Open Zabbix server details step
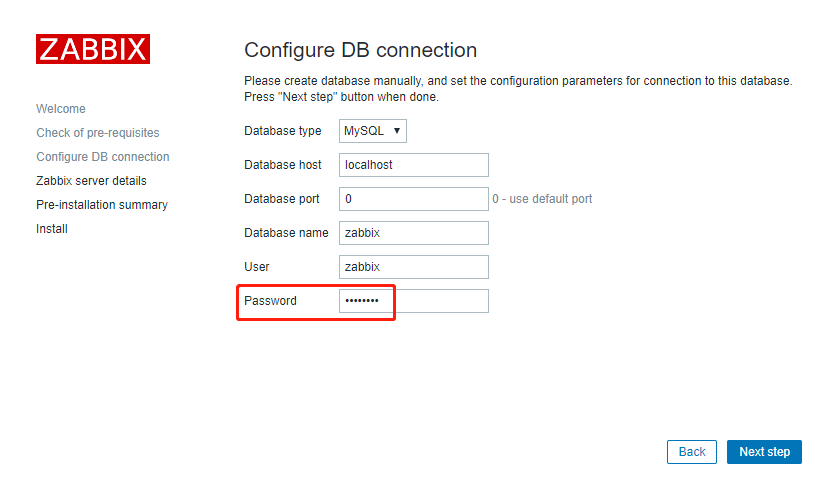This screenshot has width=834, height=491. coord(91,181)
